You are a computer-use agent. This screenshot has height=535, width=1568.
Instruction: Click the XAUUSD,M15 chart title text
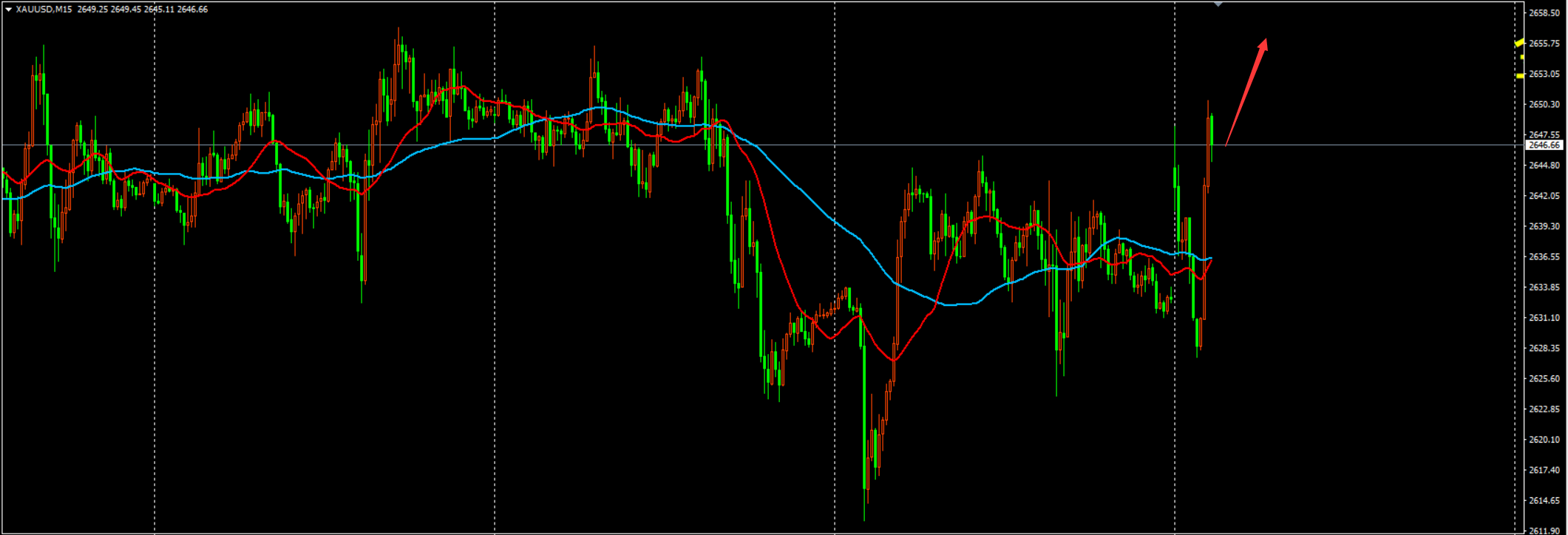point(44,10)
